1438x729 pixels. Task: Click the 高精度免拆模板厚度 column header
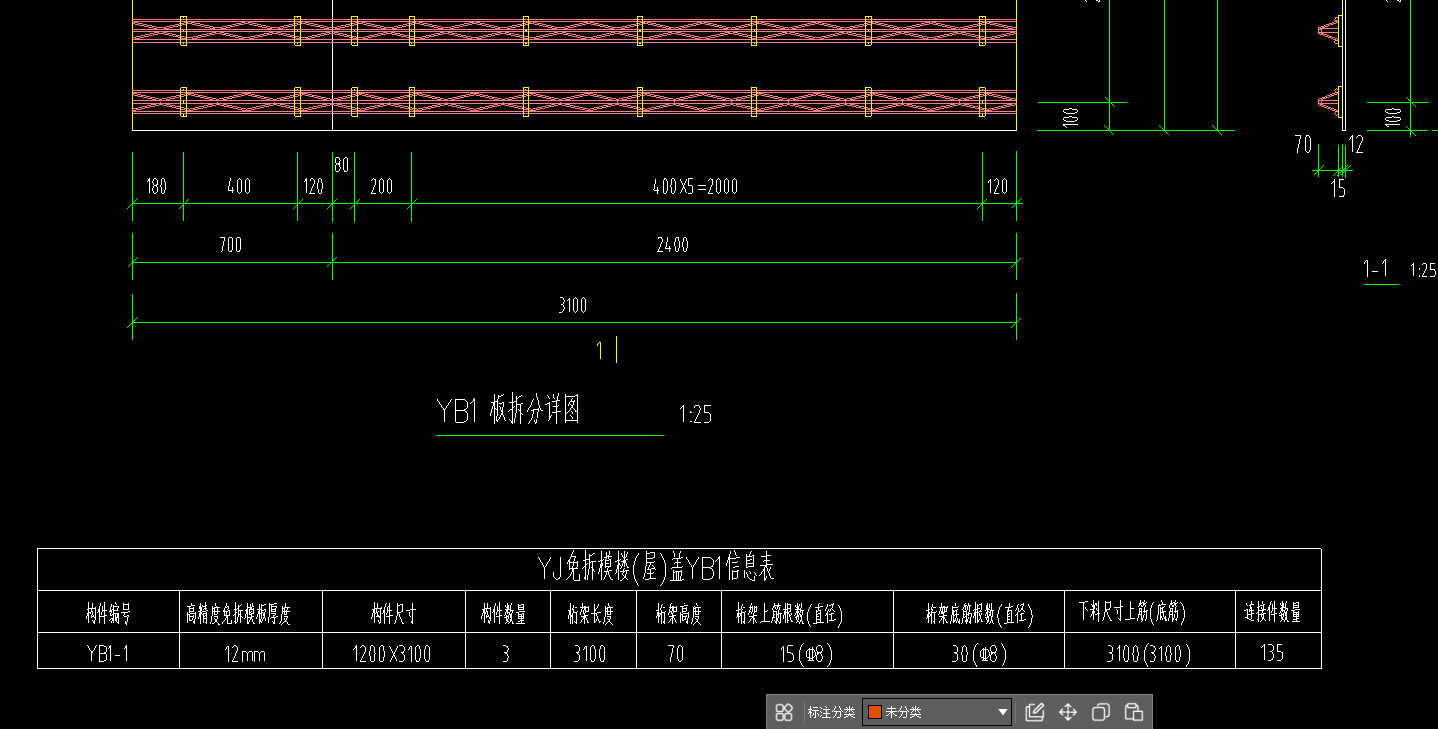pos(238,613)
